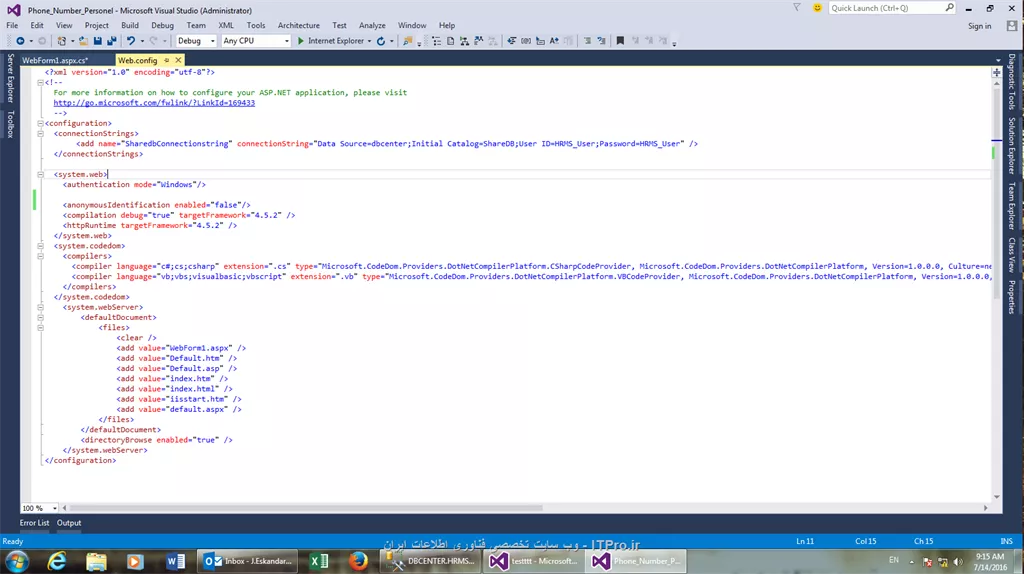Collapse the XML comment block outline

pyautogui.click(x=40, y=82)
